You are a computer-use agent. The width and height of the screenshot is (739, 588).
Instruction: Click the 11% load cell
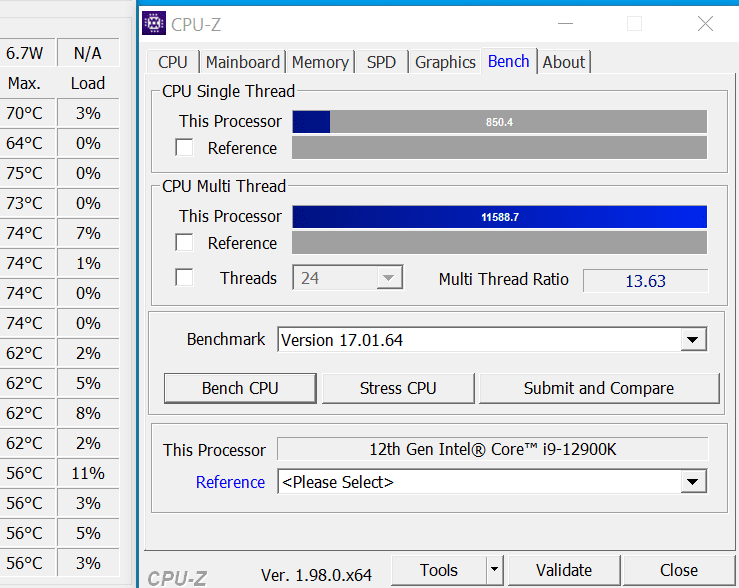88,473
